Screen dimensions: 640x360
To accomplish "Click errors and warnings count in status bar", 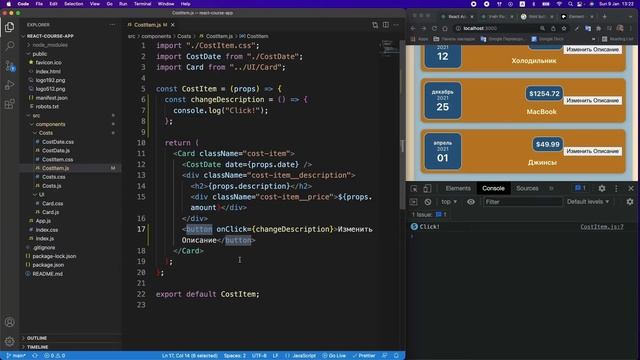I will click(55, 356).
